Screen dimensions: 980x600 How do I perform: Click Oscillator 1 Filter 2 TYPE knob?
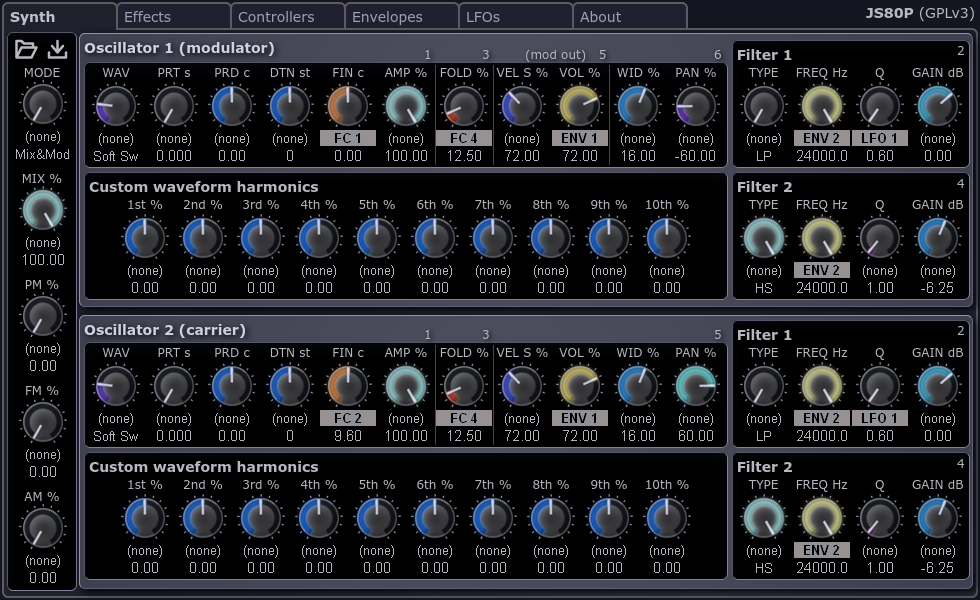(x=764, y=238)
